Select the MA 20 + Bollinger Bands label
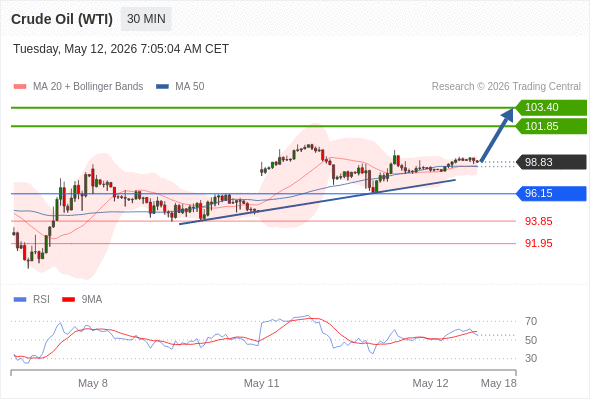The width and height of the screenshot is (590, 400). tap(88, 87)
